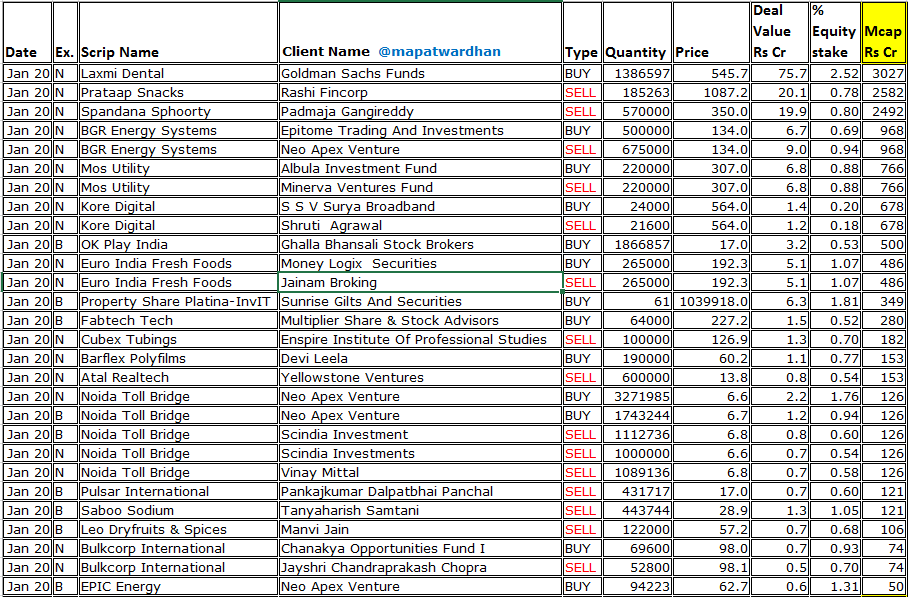Select the 'EPIC Energy' scrip cell
Viewport: 908px width, 597px height.
(178, 587)
